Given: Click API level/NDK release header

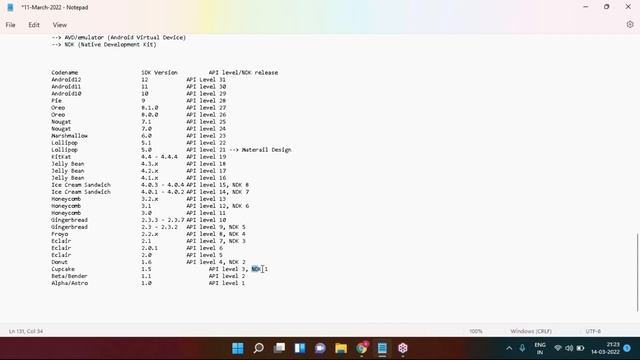Looking at the screenshot, I should click(243, 73).
